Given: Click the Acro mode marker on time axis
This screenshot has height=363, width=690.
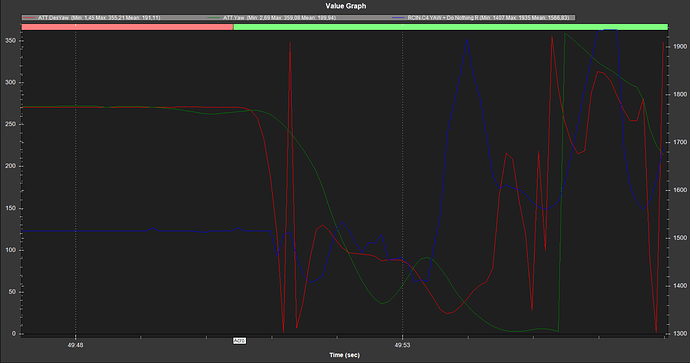Looking at the screenshot, I should coord(239,341).
